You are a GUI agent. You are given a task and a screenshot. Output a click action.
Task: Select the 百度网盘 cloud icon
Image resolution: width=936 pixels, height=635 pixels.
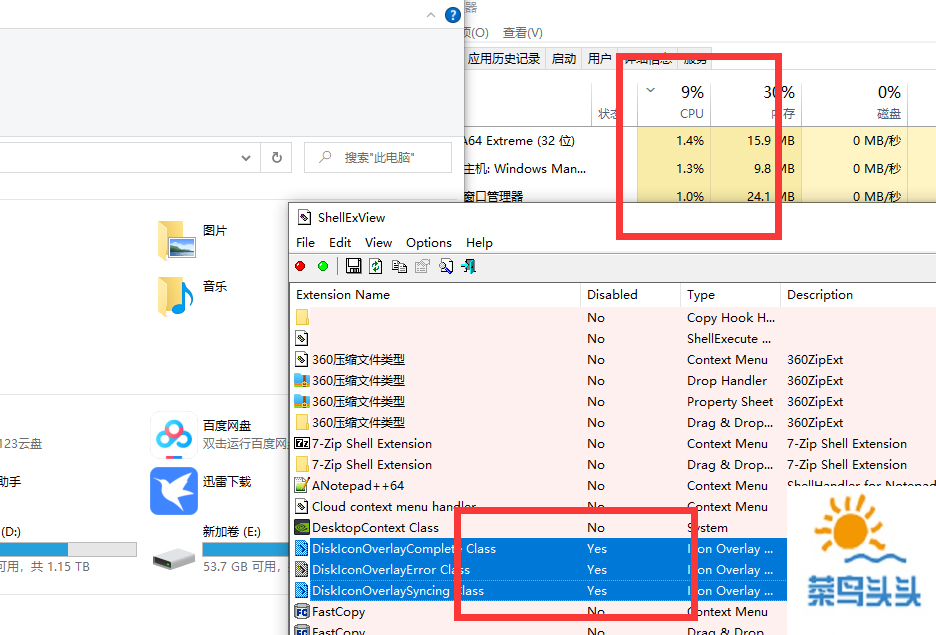(x=174, y=435)
